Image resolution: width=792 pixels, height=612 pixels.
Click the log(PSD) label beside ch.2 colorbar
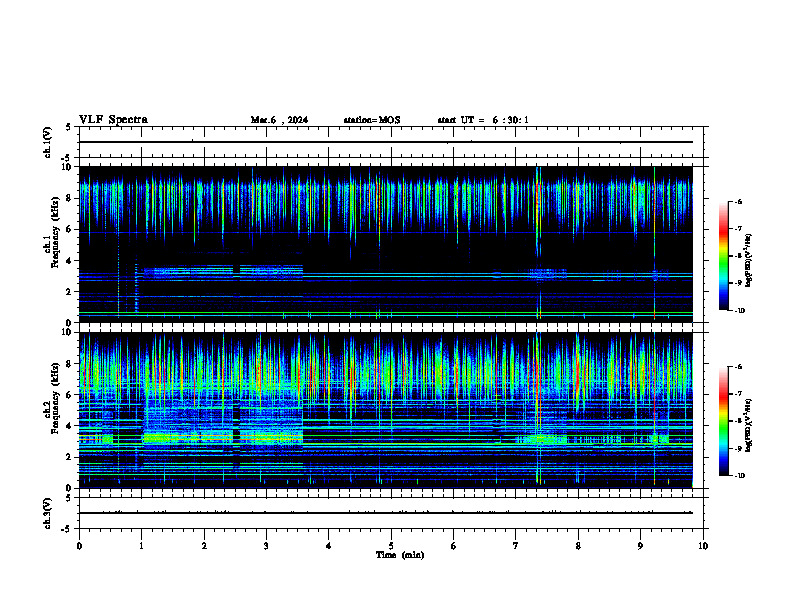coord(750,426)
